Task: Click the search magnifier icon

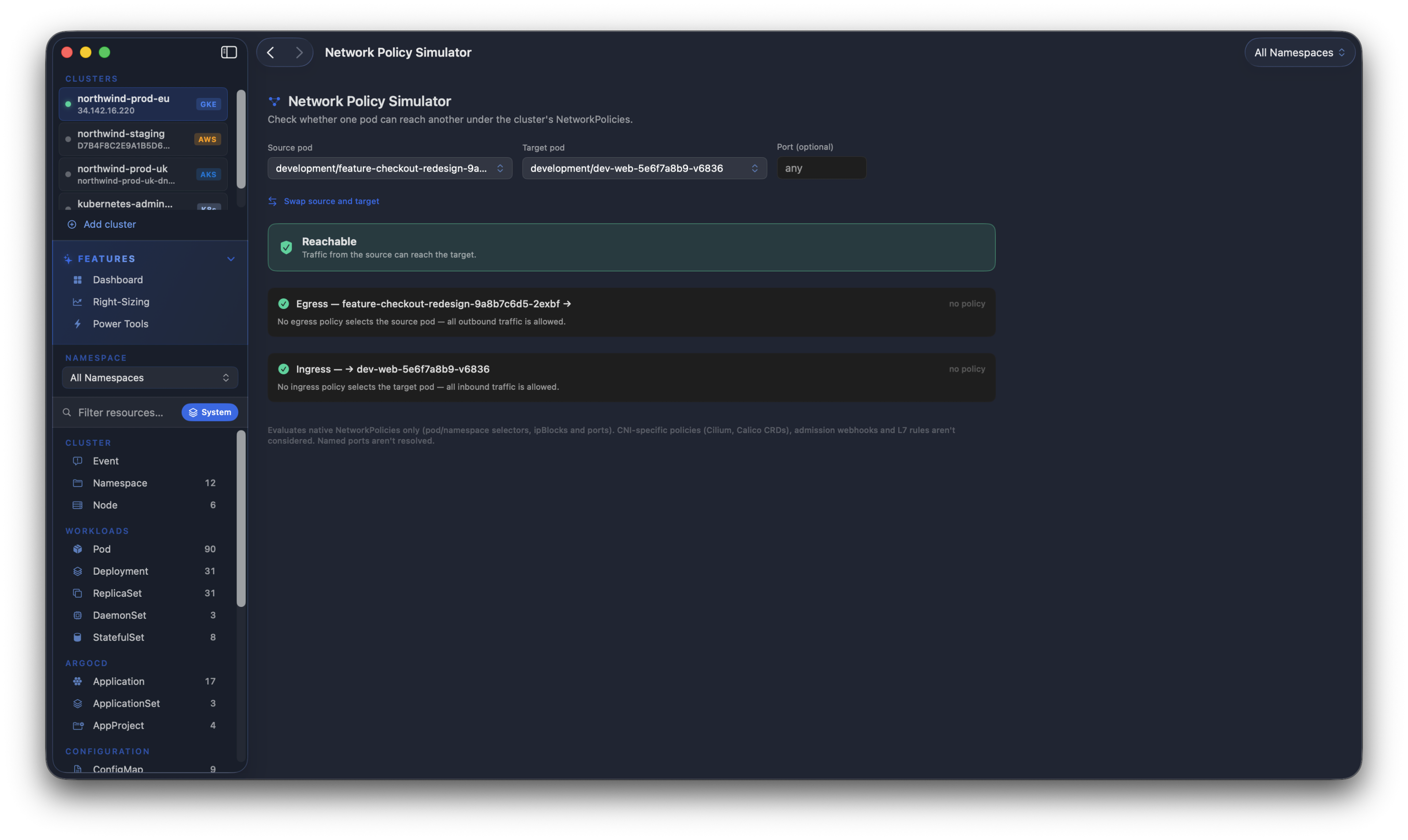Action: click(x=67, y=412)
